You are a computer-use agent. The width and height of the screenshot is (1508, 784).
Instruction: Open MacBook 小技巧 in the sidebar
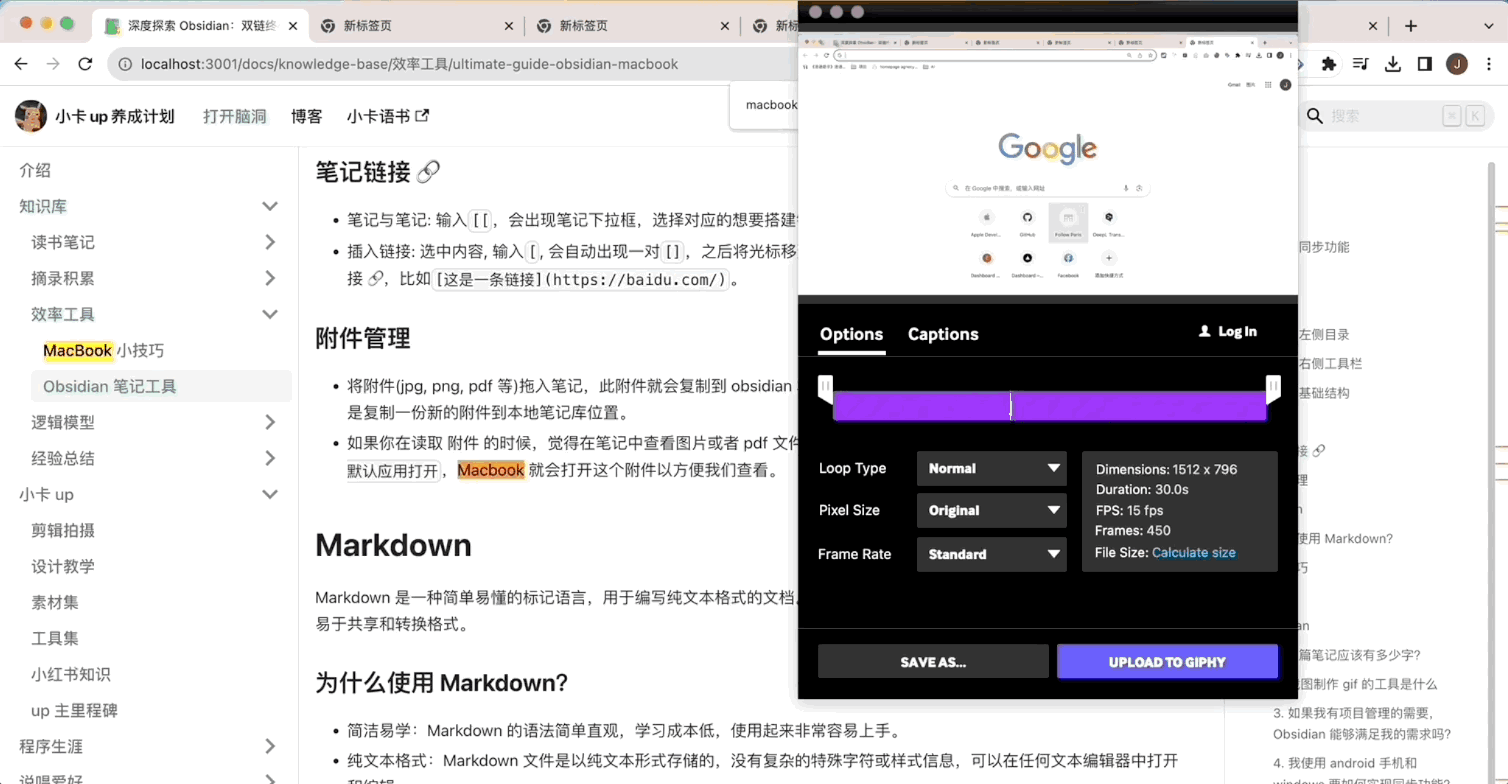[x=103, y=350]
